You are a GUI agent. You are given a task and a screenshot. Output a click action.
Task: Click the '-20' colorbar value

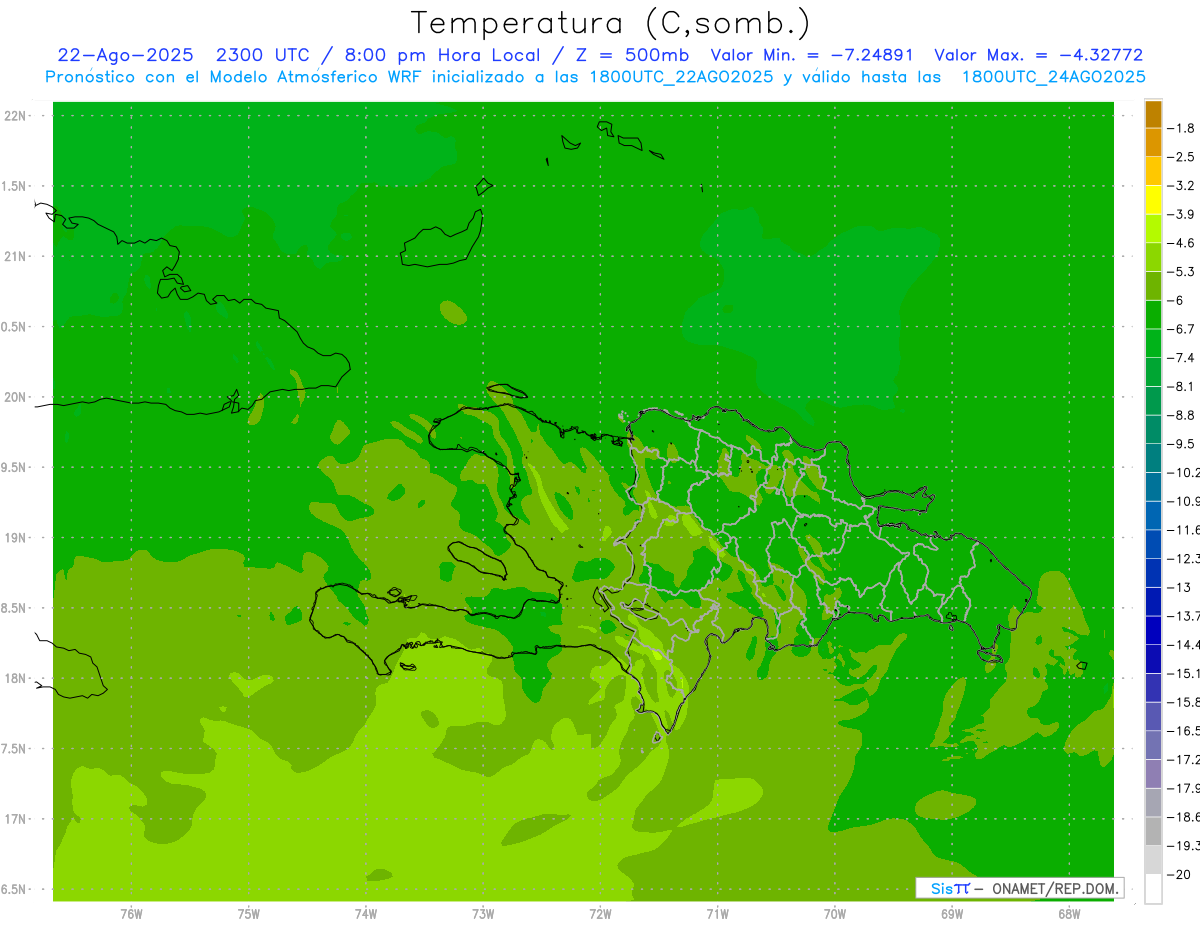(x=1178, y=874)
